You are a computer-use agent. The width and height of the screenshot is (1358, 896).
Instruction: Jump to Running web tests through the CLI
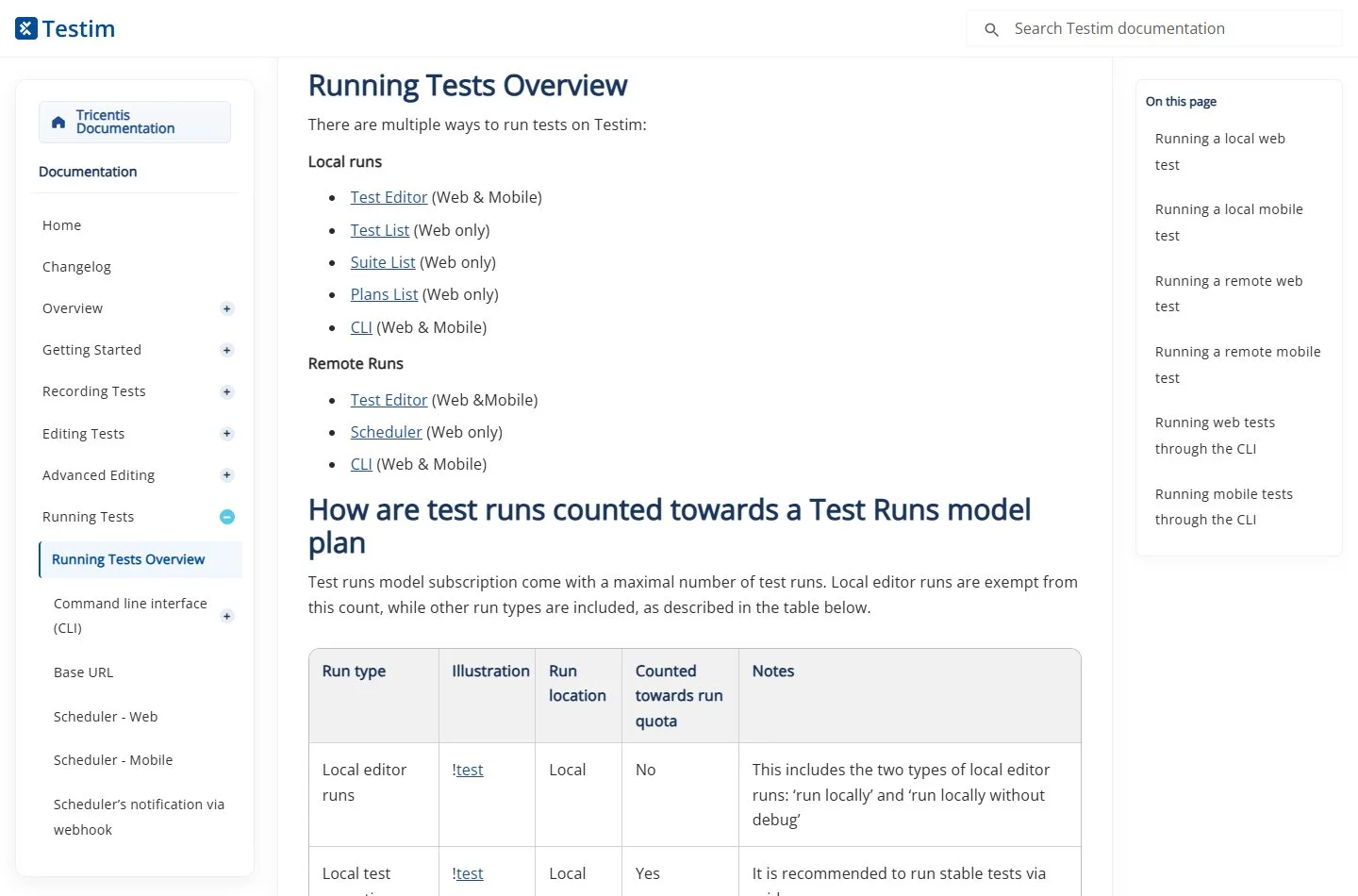[1215, 436]
